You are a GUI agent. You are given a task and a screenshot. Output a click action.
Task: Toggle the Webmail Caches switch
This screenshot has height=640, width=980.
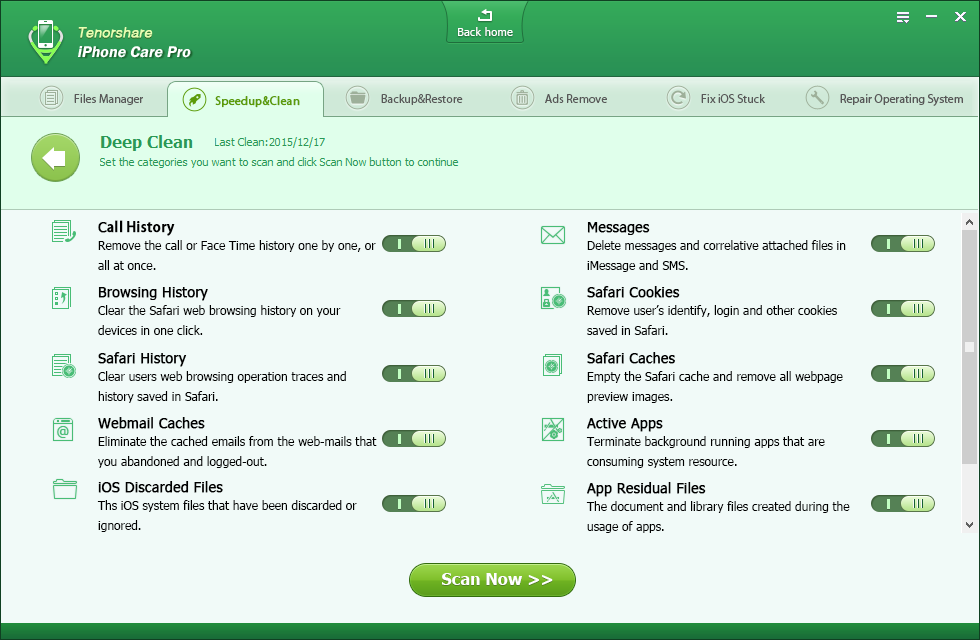(414, 439)
